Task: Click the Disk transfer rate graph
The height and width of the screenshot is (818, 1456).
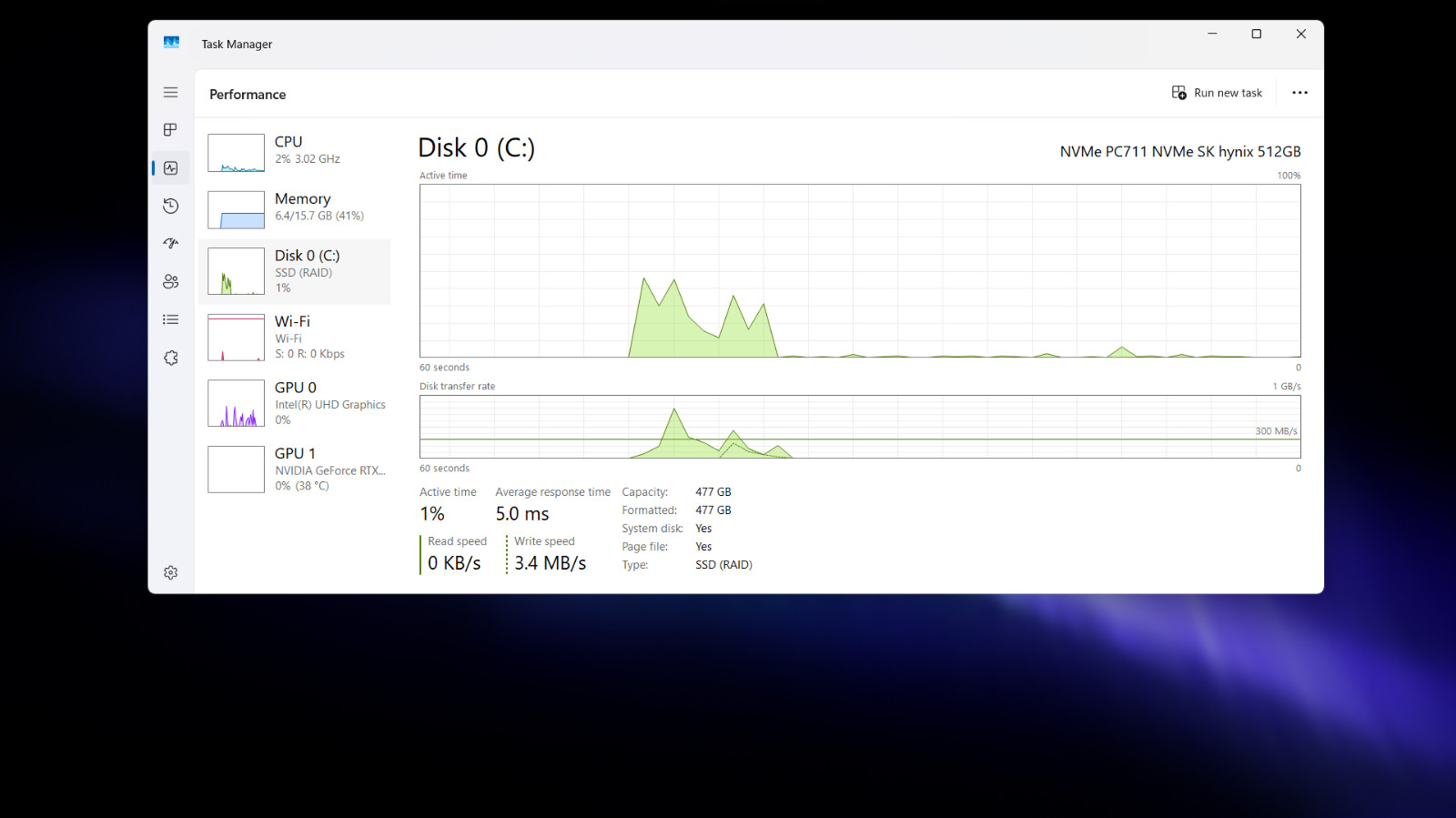Action: pos(860,427)
